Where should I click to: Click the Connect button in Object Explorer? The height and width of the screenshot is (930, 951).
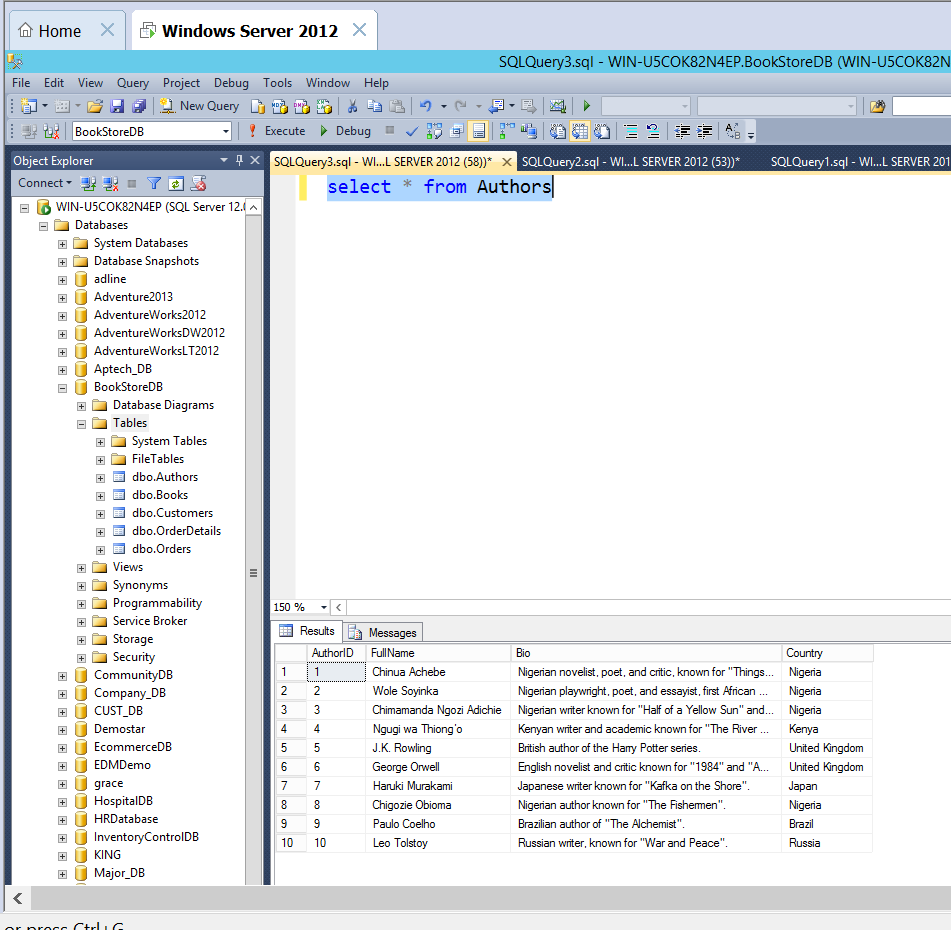(x=39, y=183)
